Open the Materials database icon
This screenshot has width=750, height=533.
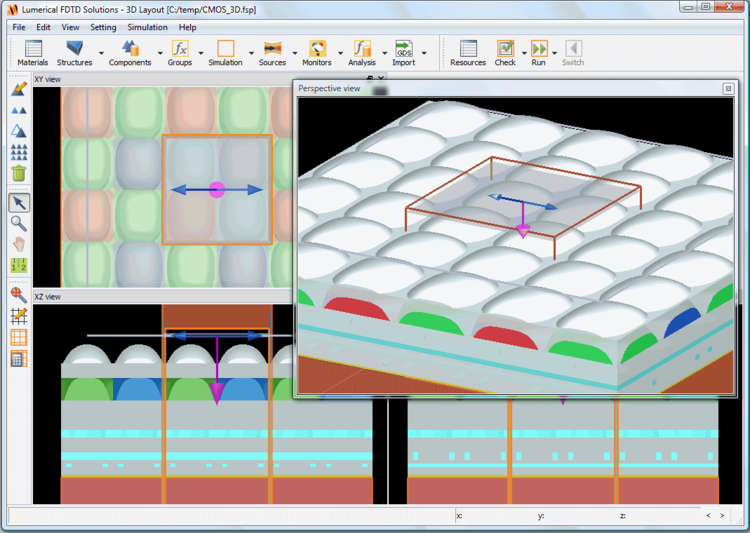(x=32, y=52)
